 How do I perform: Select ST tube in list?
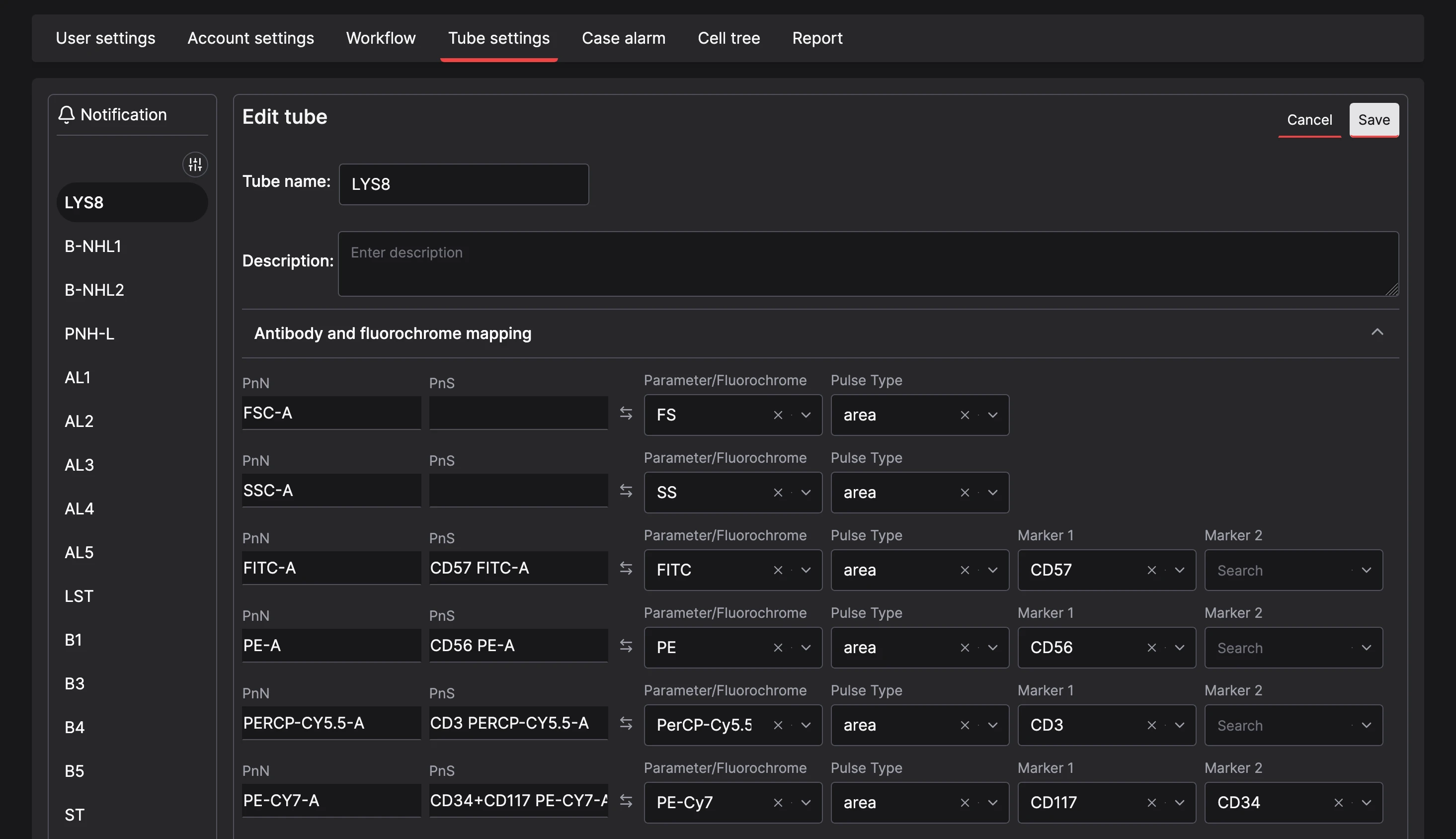[x=132, y=815]
